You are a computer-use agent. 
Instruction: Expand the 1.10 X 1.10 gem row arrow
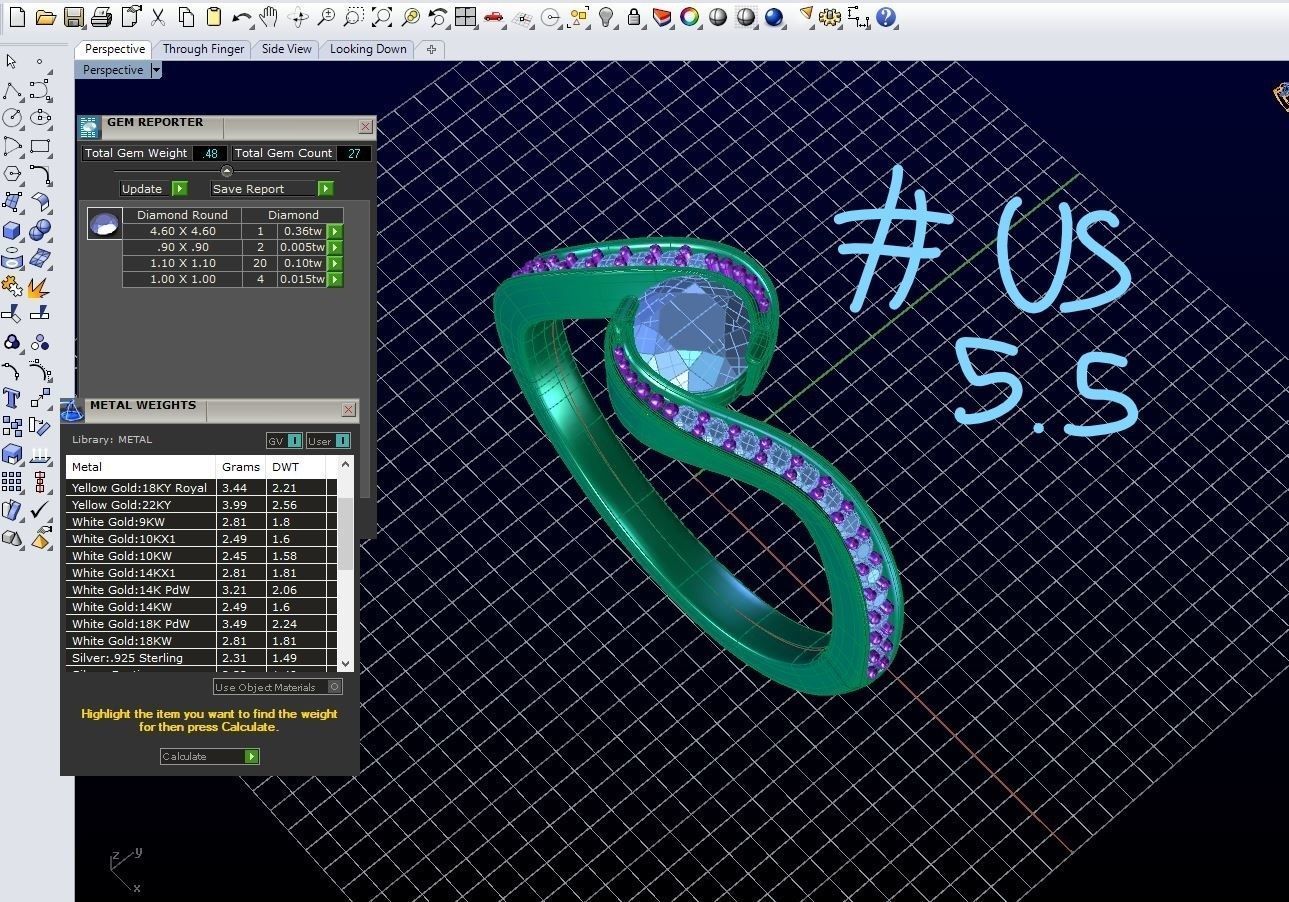pyautogui.click(x=335, y=263)
